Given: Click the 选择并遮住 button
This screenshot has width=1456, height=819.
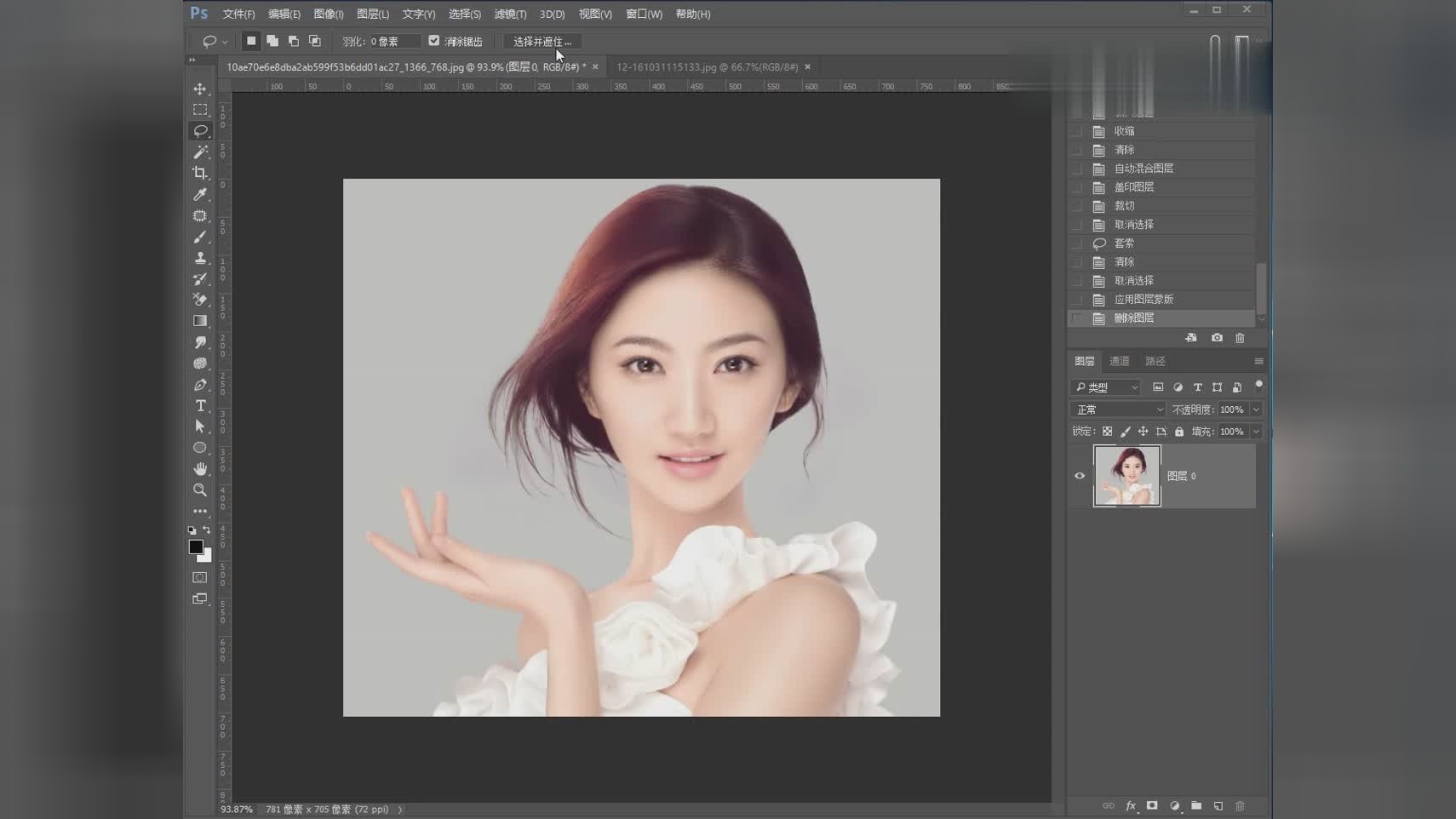Looking at the screenshot, I should coord(542,41).
